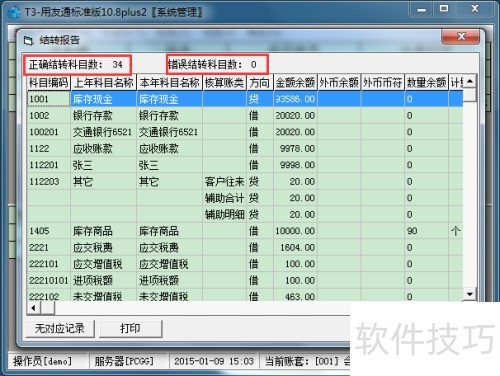Click 库存现金 in the 上年科目名称 column
Screen dimensions: 500x376
tap(104, 99)
